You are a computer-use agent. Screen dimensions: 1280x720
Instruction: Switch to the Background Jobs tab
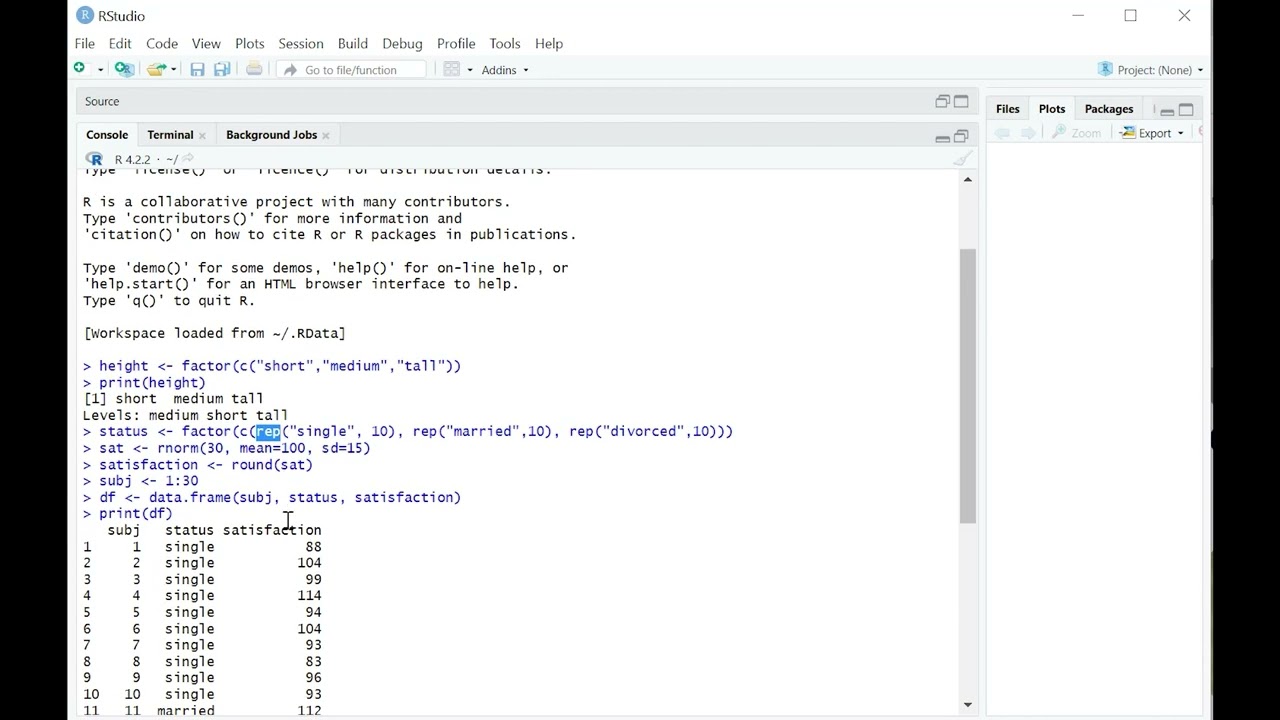[271, 135]
